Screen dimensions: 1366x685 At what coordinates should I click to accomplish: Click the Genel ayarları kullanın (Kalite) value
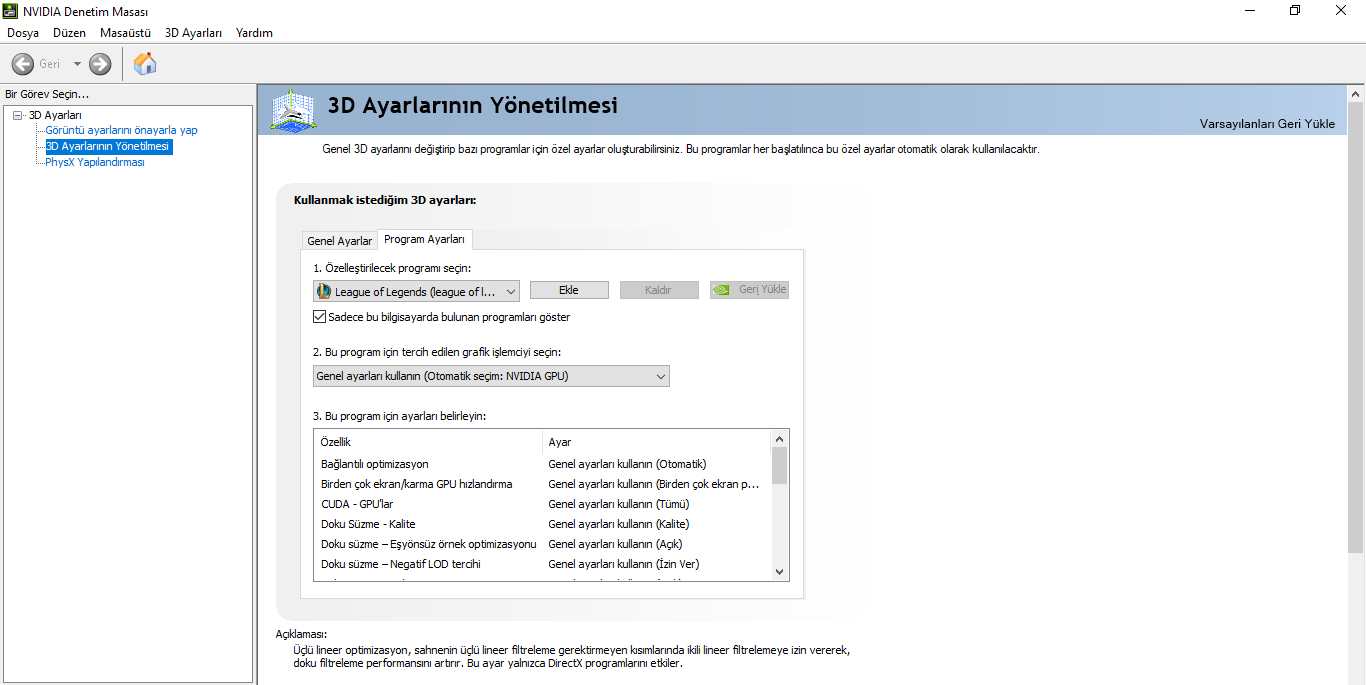coord(619,524)
